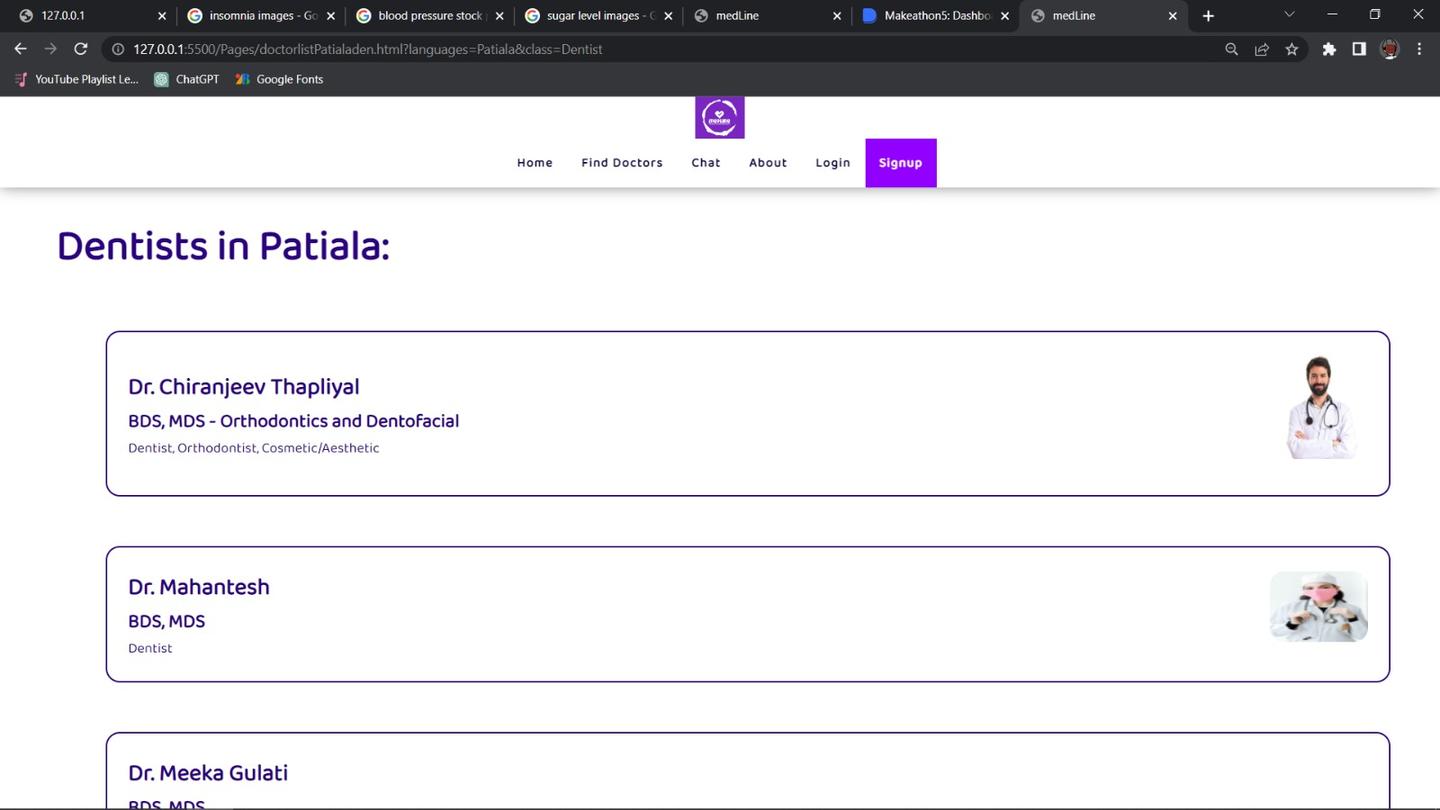Select Dr. Chiranjeev Thapliyal's name

coord(244,387)
